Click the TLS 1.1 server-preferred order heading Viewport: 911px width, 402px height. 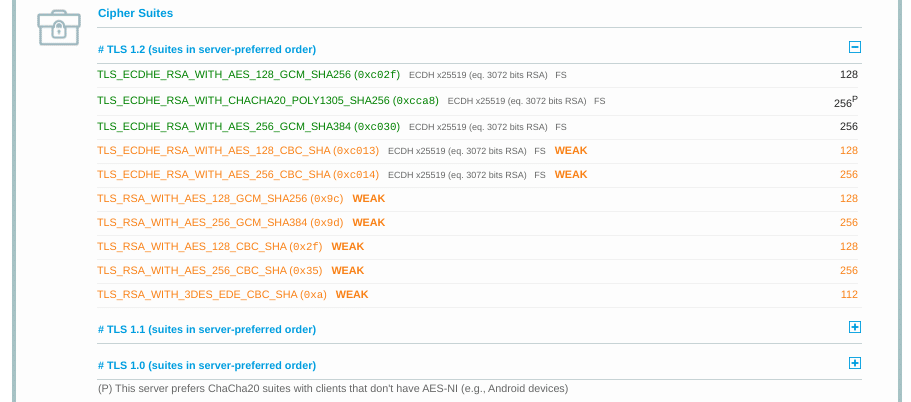point(206,329)
